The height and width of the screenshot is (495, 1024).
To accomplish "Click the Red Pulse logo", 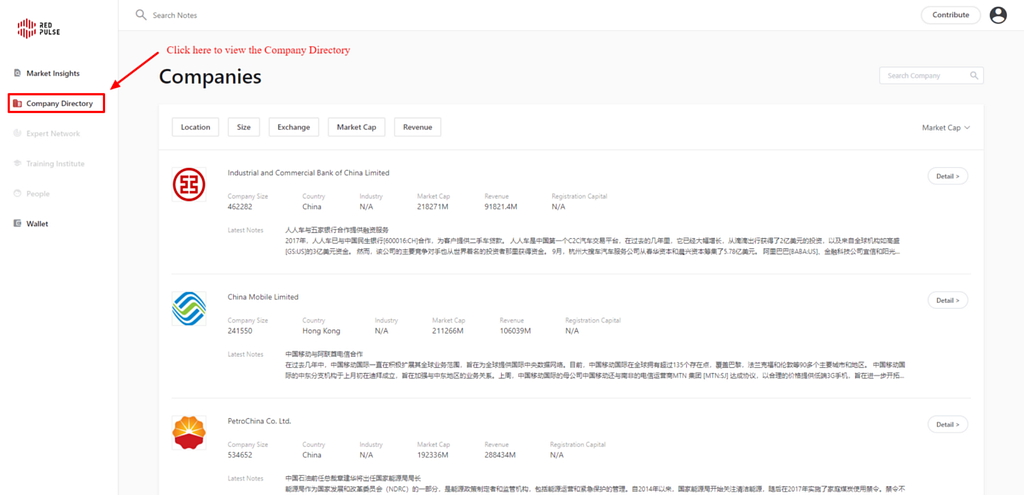I will tap(39, 27).
